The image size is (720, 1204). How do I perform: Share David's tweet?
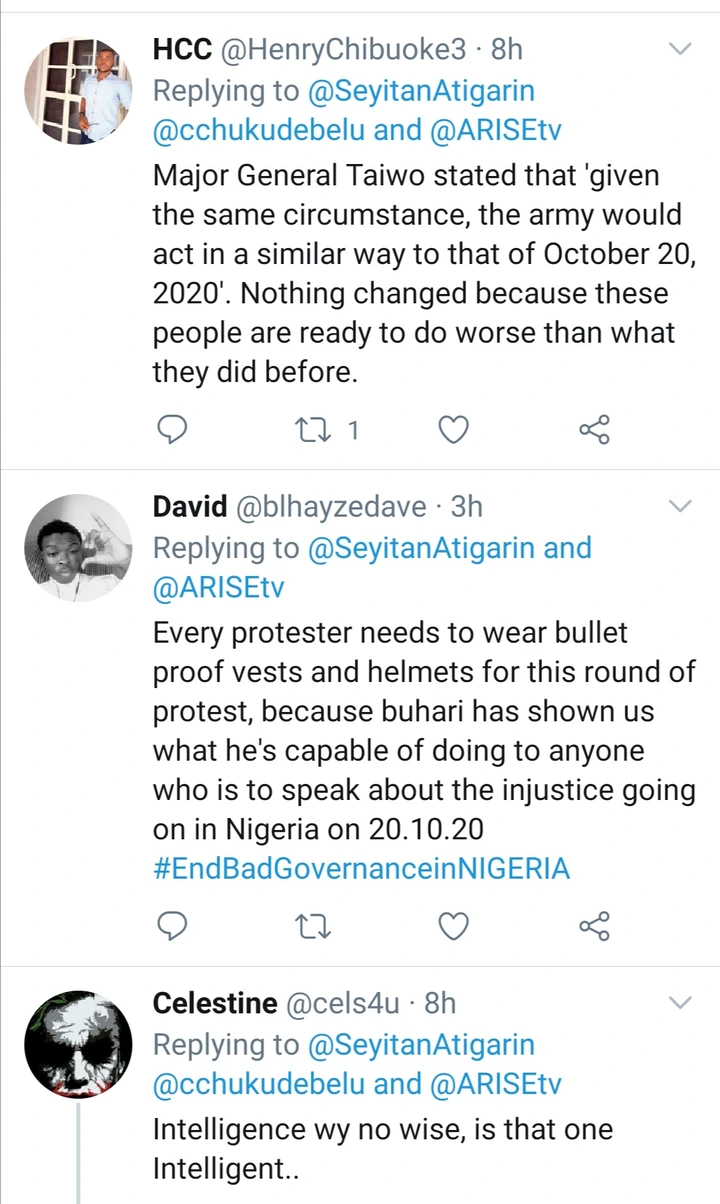point(594,928)
